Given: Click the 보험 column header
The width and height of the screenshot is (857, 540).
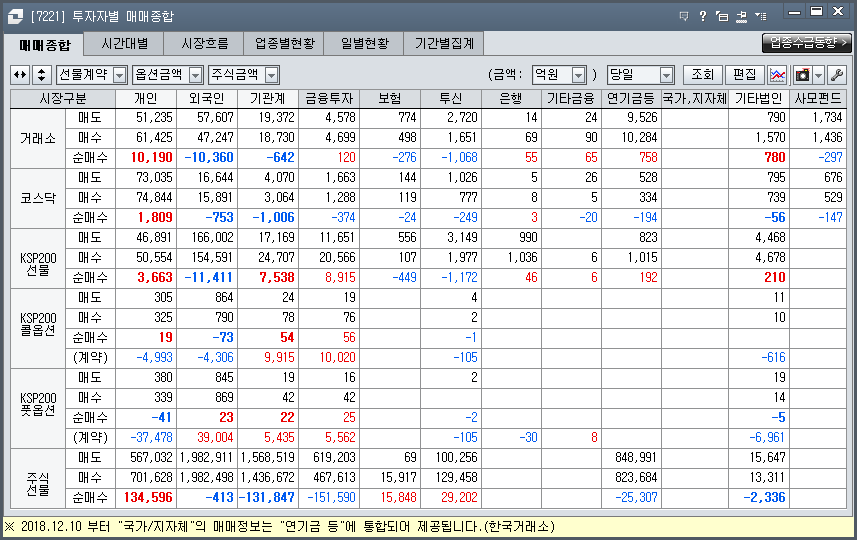Looking at the screenshot, I should pos(390,98).
